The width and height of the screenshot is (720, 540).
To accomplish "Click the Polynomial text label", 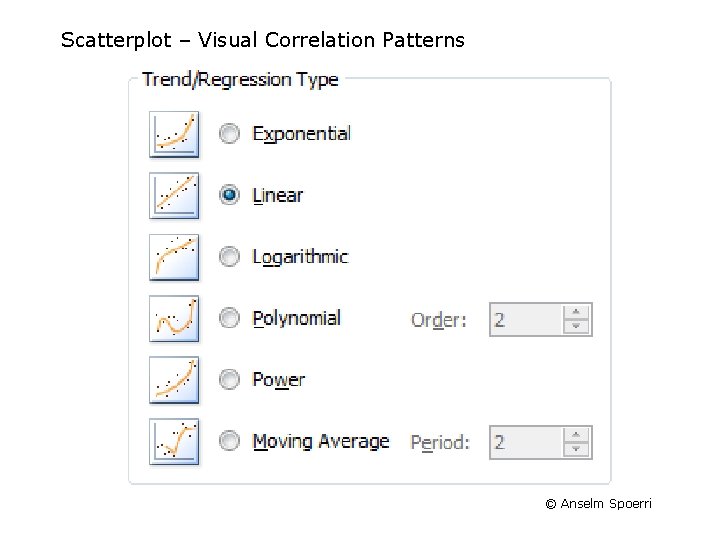I will (x=296, y=319).
